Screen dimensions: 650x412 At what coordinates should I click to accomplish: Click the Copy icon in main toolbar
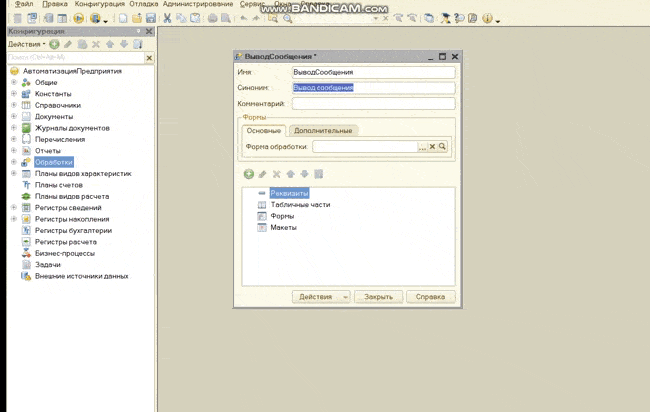(181, 18)
